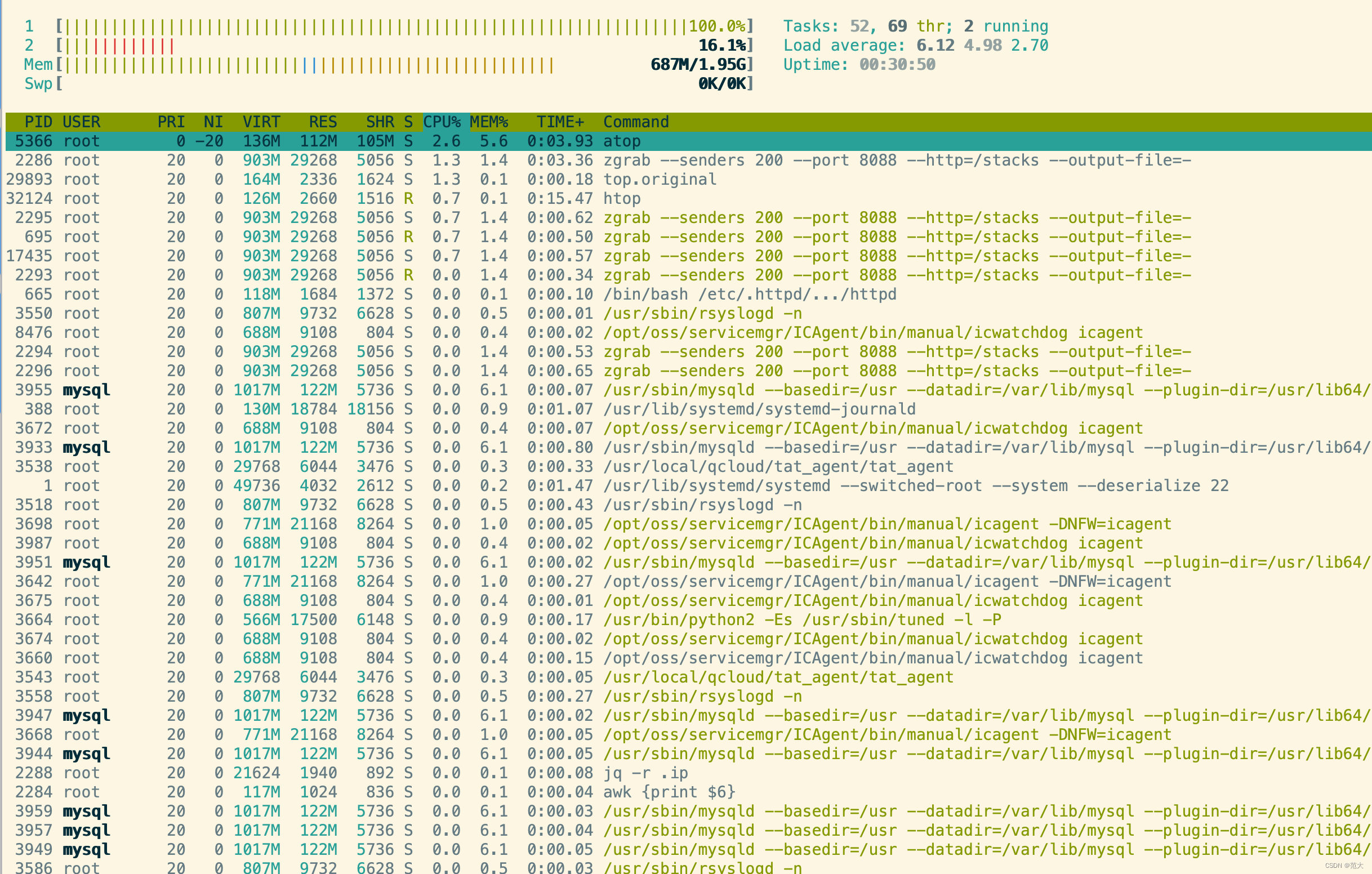Select mysqld process with PID 3933
Screen dimensions: 1372x874
pyautogui.click(x=688, y=447)
